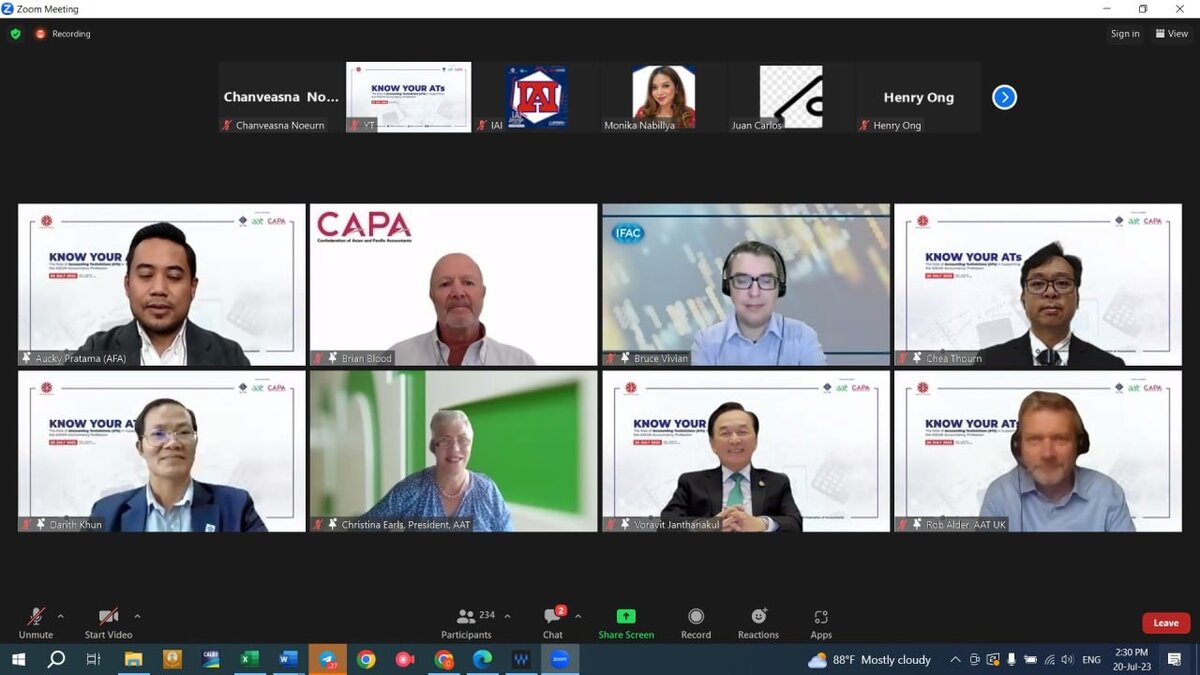The width and height of the screenshot is (1200, 675).
Task: Leave the meeting
Action: [1166, 623]
